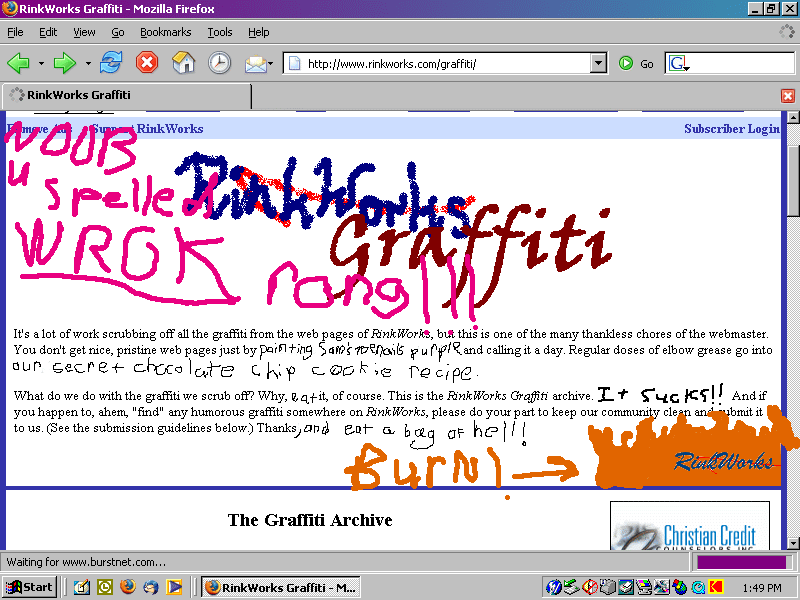
Task: Open the Forward button history dropdown
Action: pyautogui.click(x=88, y=64)
